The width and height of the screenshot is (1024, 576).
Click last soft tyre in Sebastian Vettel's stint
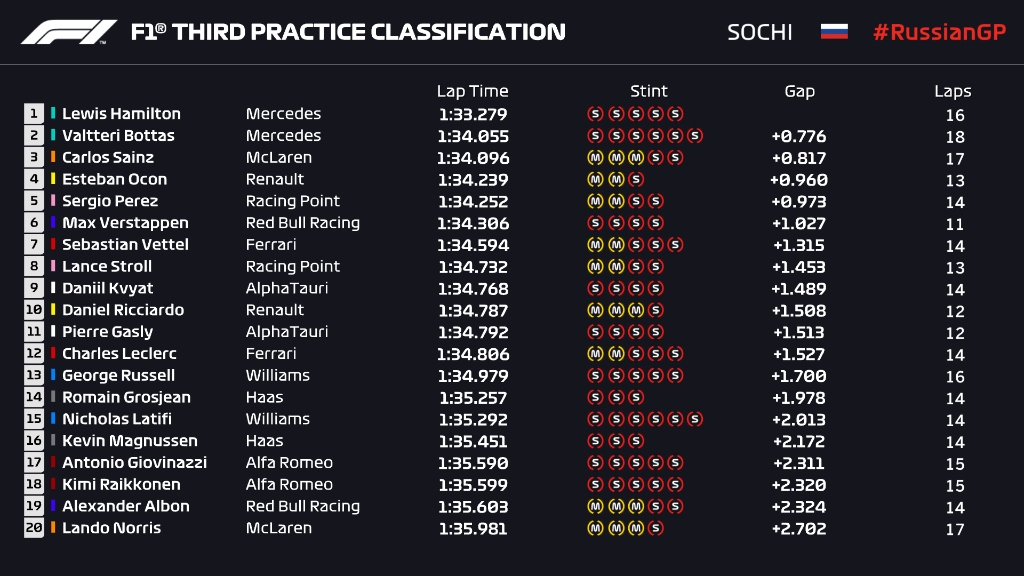pos(675,245)
